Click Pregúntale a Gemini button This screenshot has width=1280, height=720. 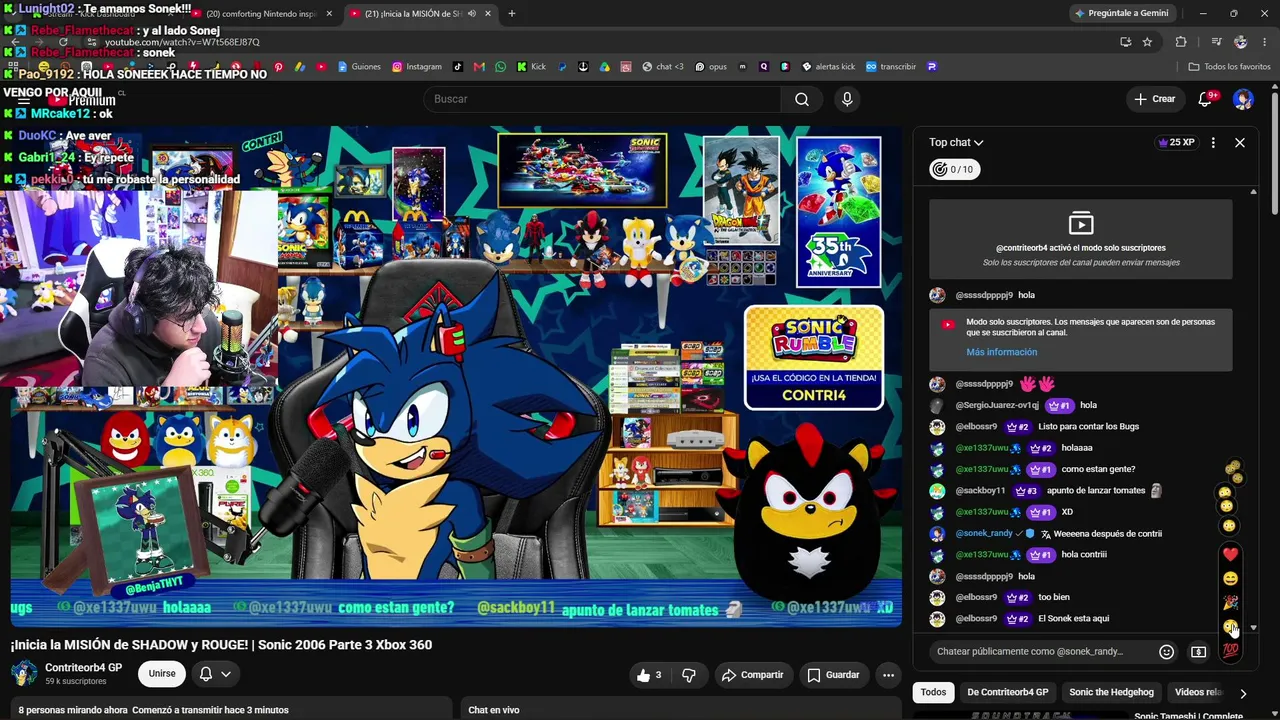click(x=1121, y=13)
